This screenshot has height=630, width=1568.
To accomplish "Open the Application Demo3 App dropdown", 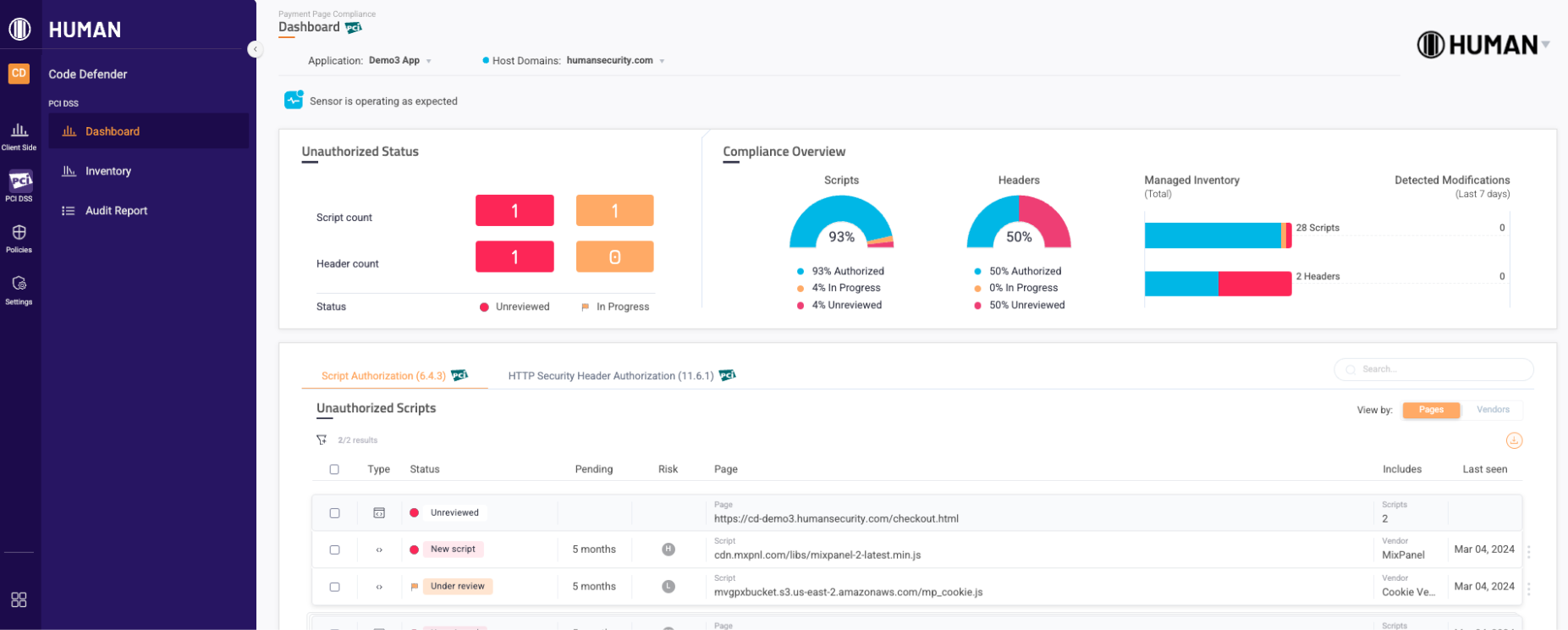I will (399, 61).
